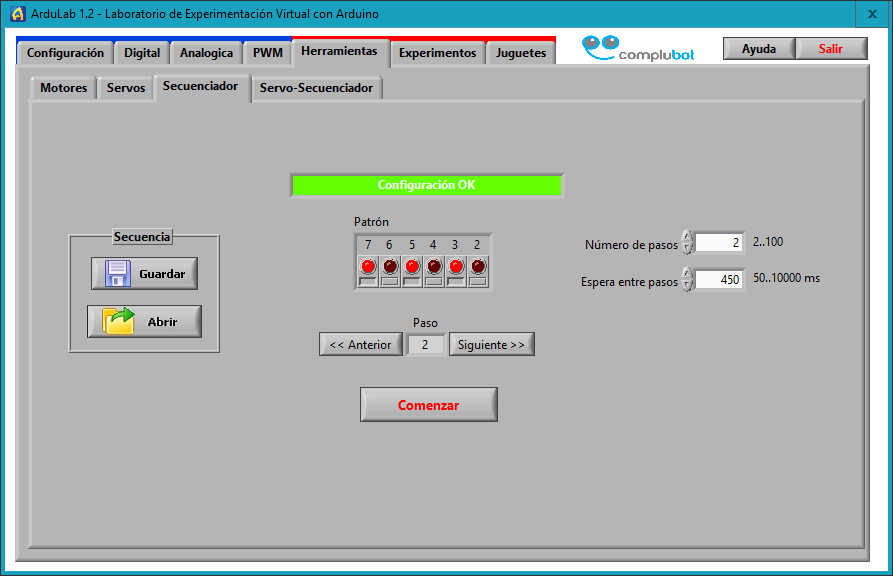Screen dimensions: 893x576
Task: Toggle the pattern LED for pin 2
Action: click(x=478, y=266)
